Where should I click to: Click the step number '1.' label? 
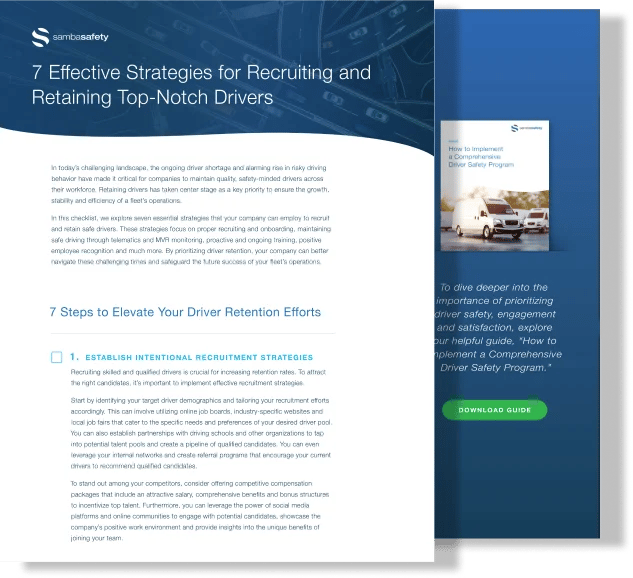coord(75,357)
